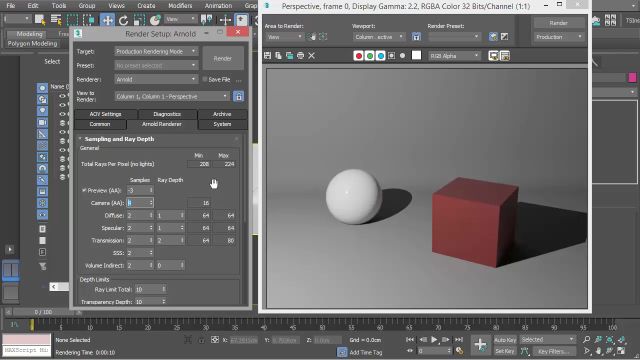This screenshot has width=640, height=360.
Task: Enable the Save File checkbox
Action: coord(204,79)
